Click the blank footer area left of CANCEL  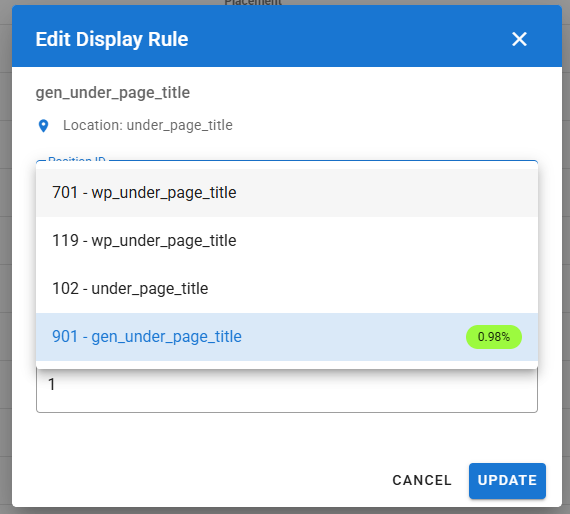(x=200, y=481)
